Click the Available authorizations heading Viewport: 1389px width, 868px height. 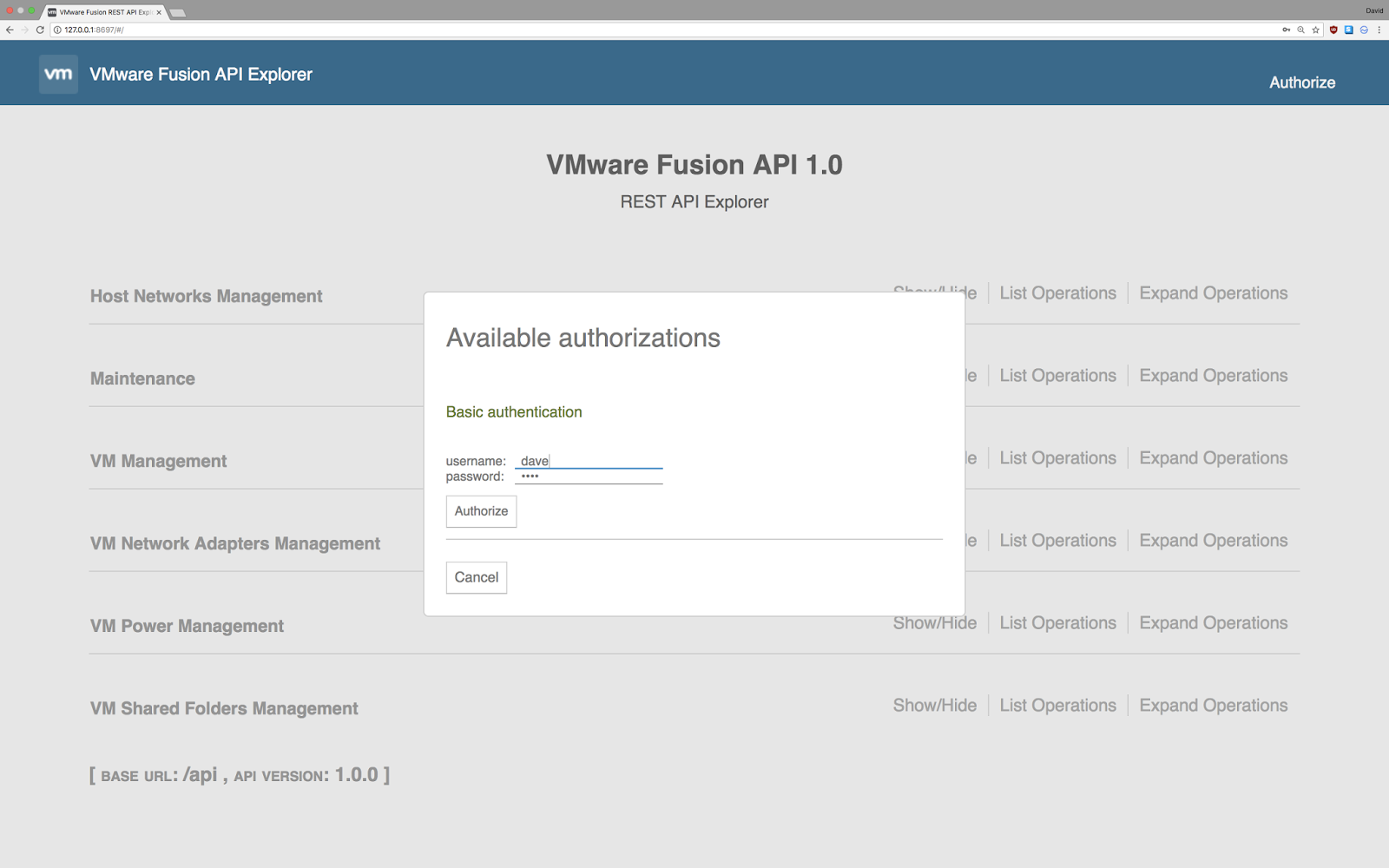pos(583,338)
